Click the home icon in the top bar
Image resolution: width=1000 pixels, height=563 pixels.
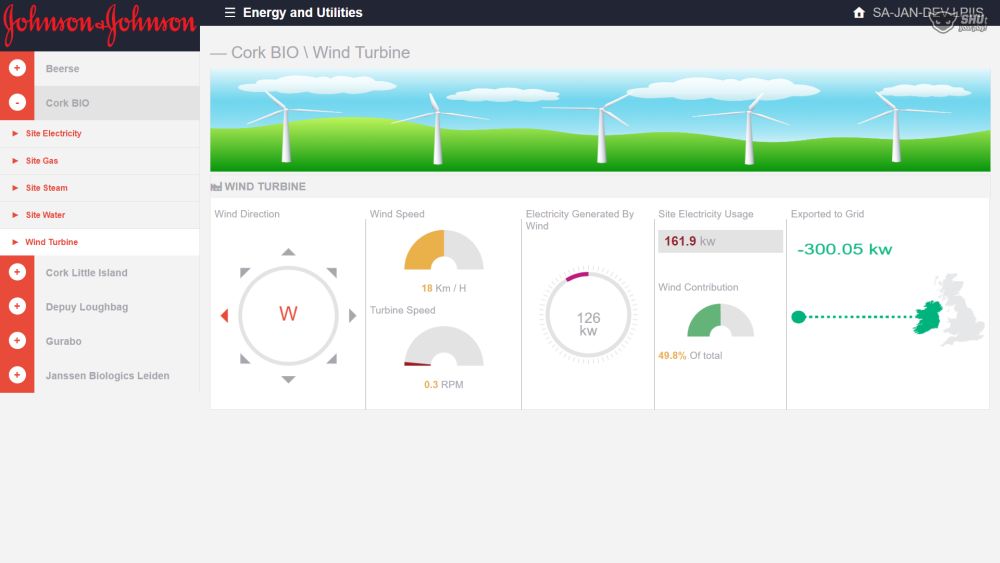[859, 13]
